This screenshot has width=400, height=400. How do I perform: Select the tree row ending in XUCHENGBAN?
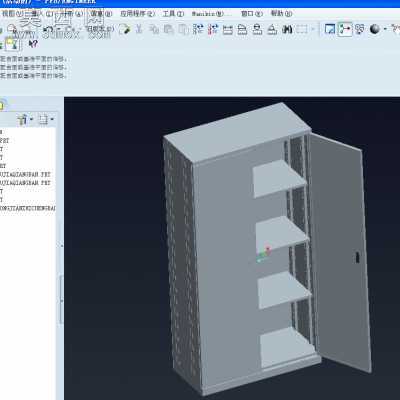click(x=28, y=208)
